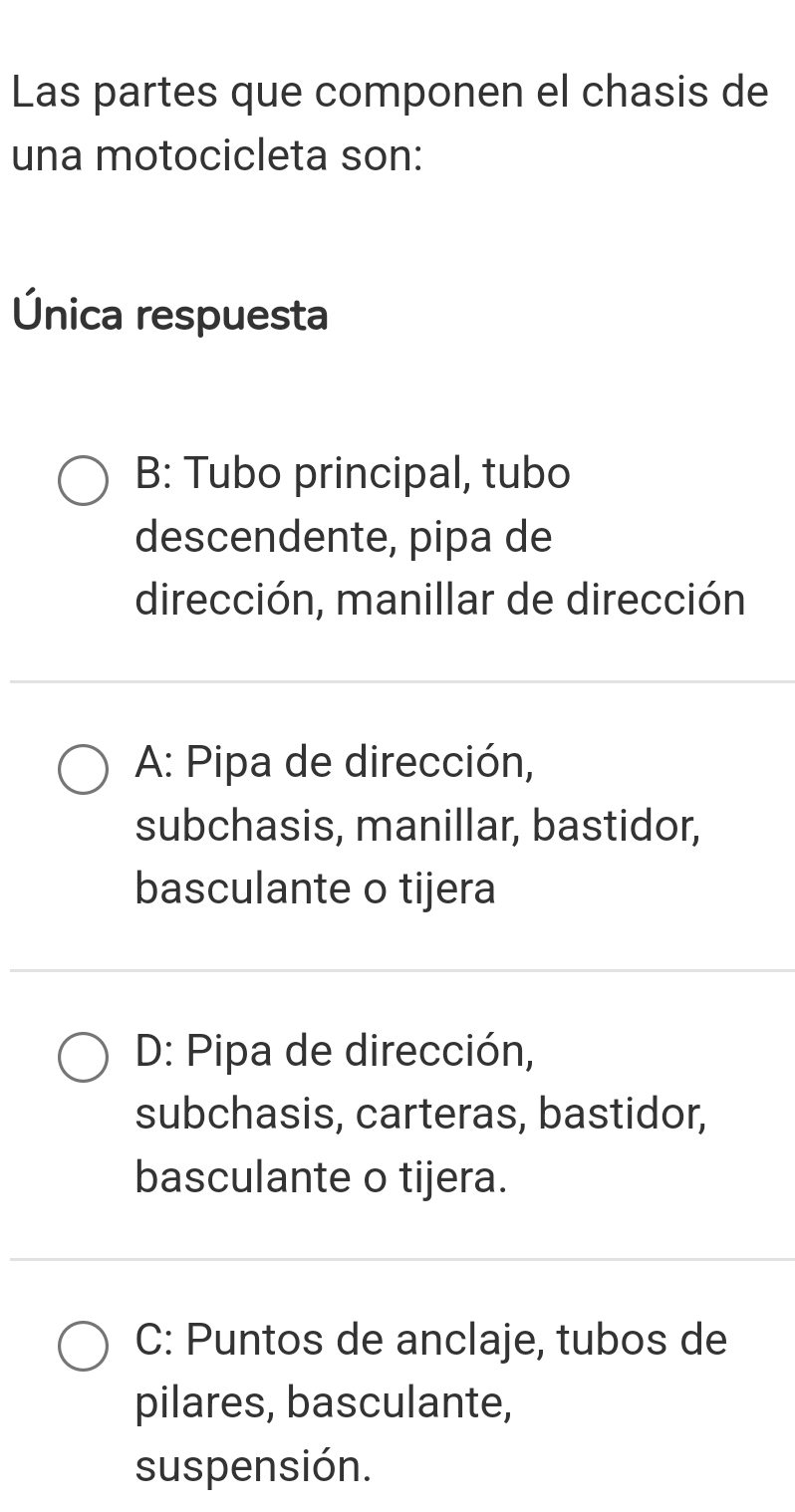Screen dimensions: 795x1512
Task: Select the radio button for option A
Action: (x=84, y=770)
